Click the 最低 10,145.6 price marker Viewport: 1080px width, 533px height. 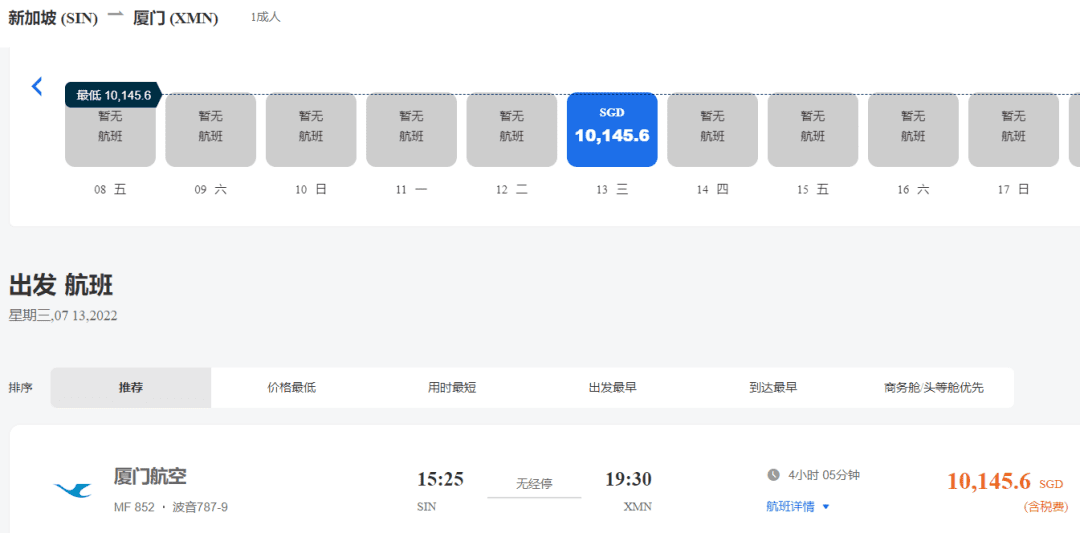pyautogui.click(x=113, y=95)
